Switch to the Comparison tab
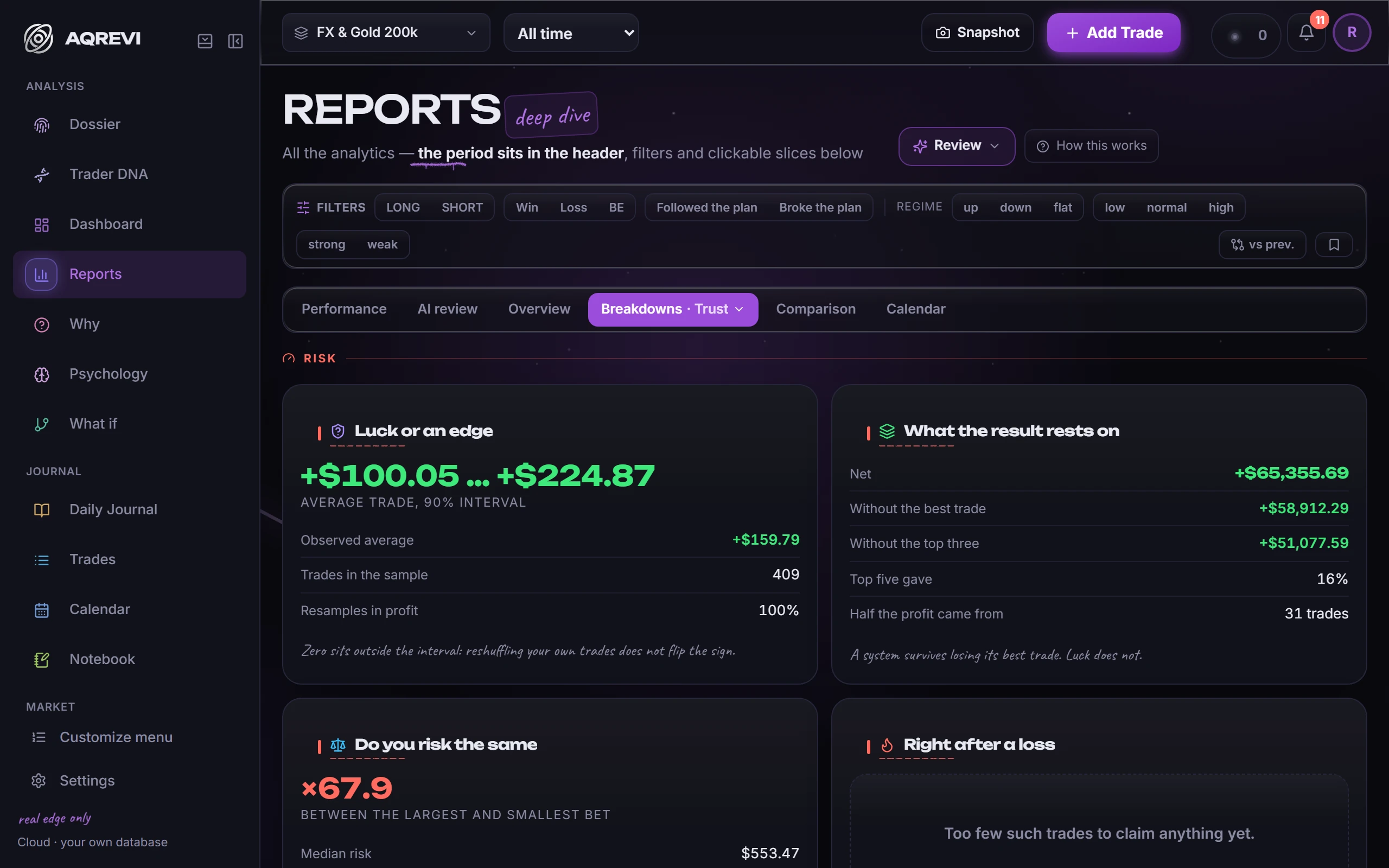The height and width of the screenshot is (868, 1389). coord(815,309)
